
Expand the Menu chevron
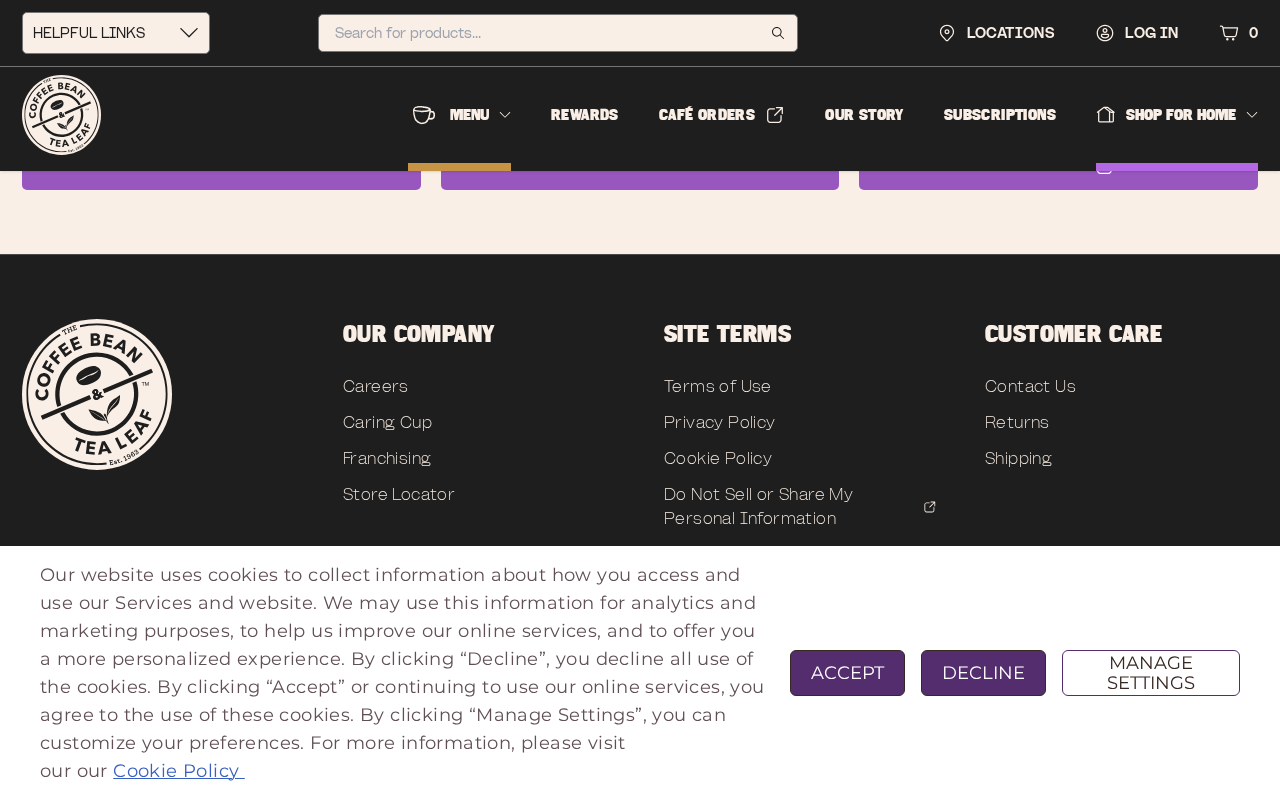coord(505,115)
